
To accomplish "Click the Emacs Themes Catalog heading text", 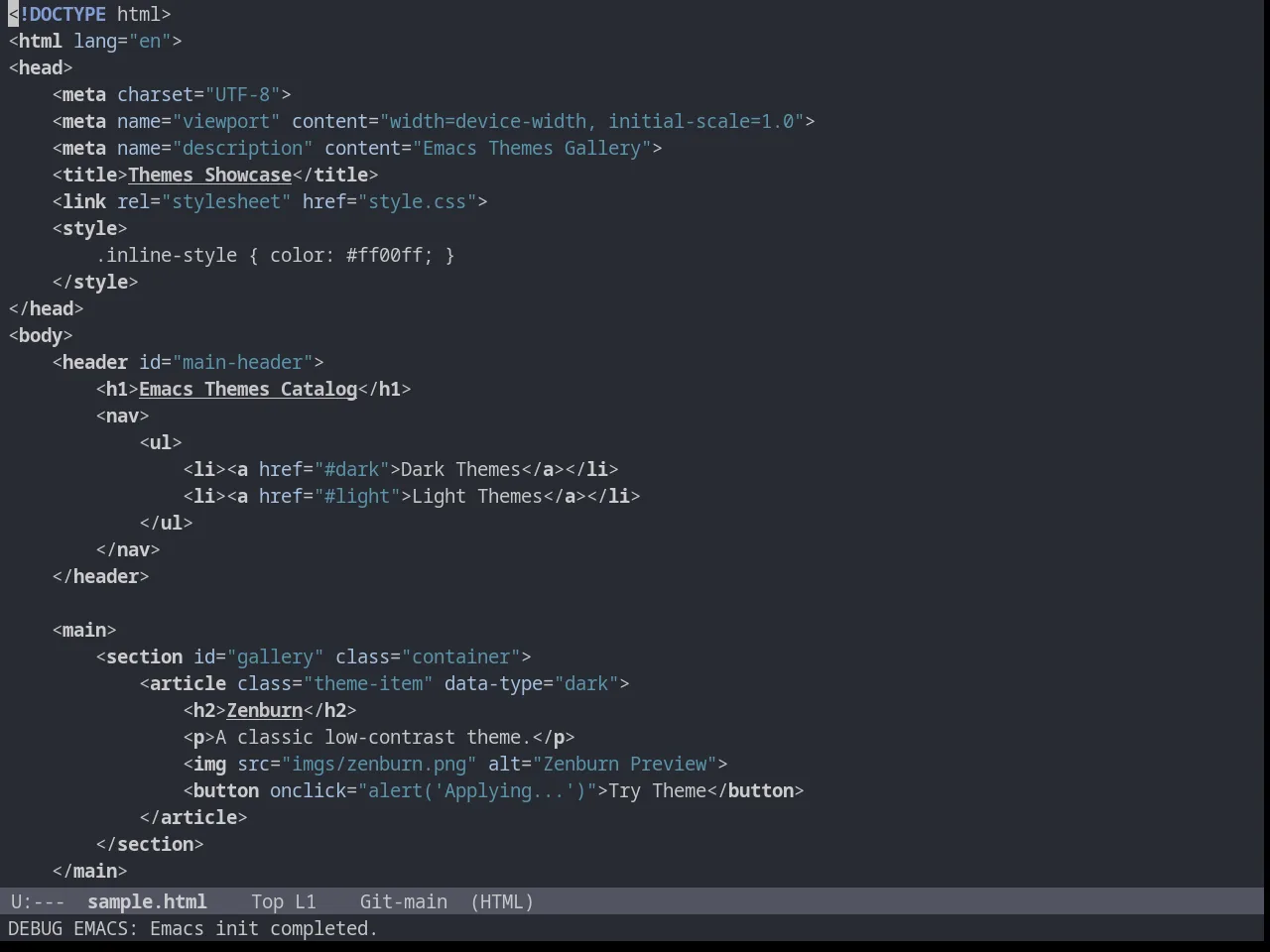I will click(x=248, y=389).
